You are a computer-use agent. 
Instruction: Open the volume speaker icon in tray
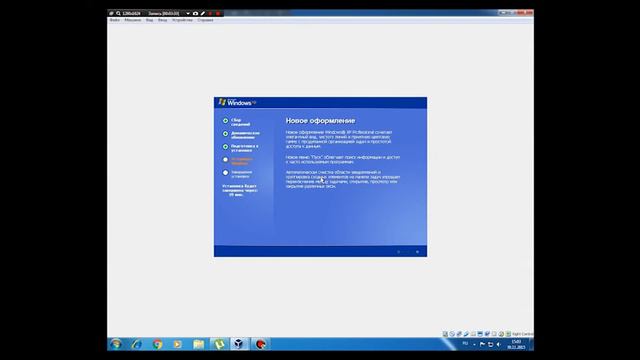click(x=498, y=344)
